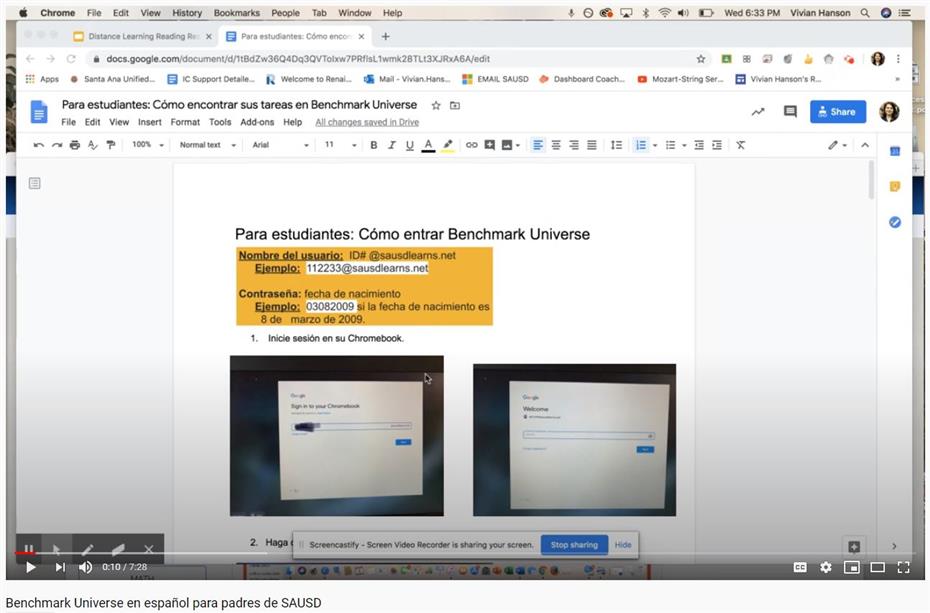Open the font size 11 dropdown
This screenshot has height=613, width=930.
pos(340,145)
